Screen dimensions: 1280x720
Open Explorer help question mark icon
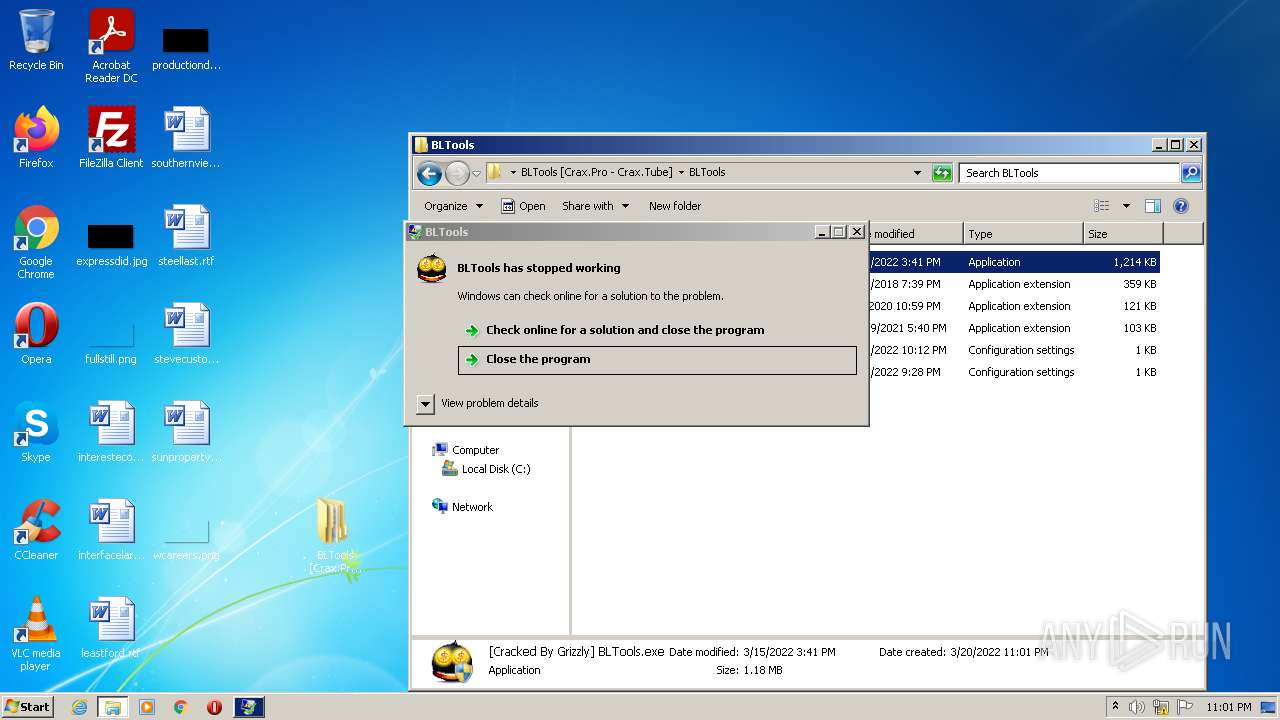(1180, 206)
